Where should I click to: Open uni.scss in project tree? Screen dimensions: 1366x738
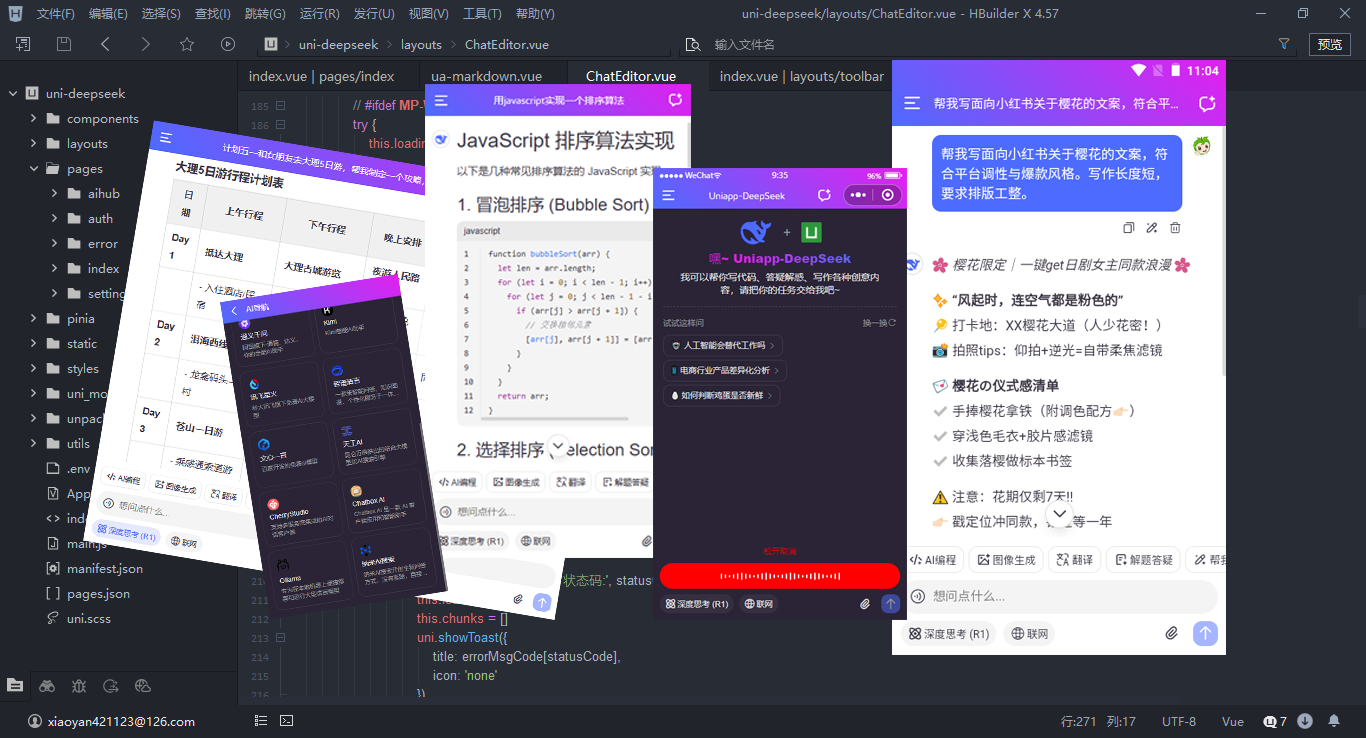[x=90, y=619]
